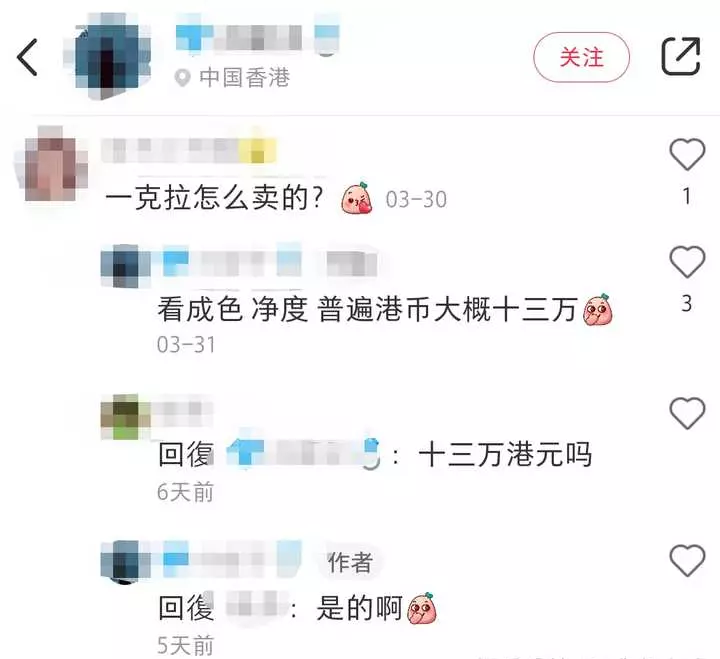Tap the kissing emoji sticker in first comment
Screen dimensions: 720x659
(357, 199)
